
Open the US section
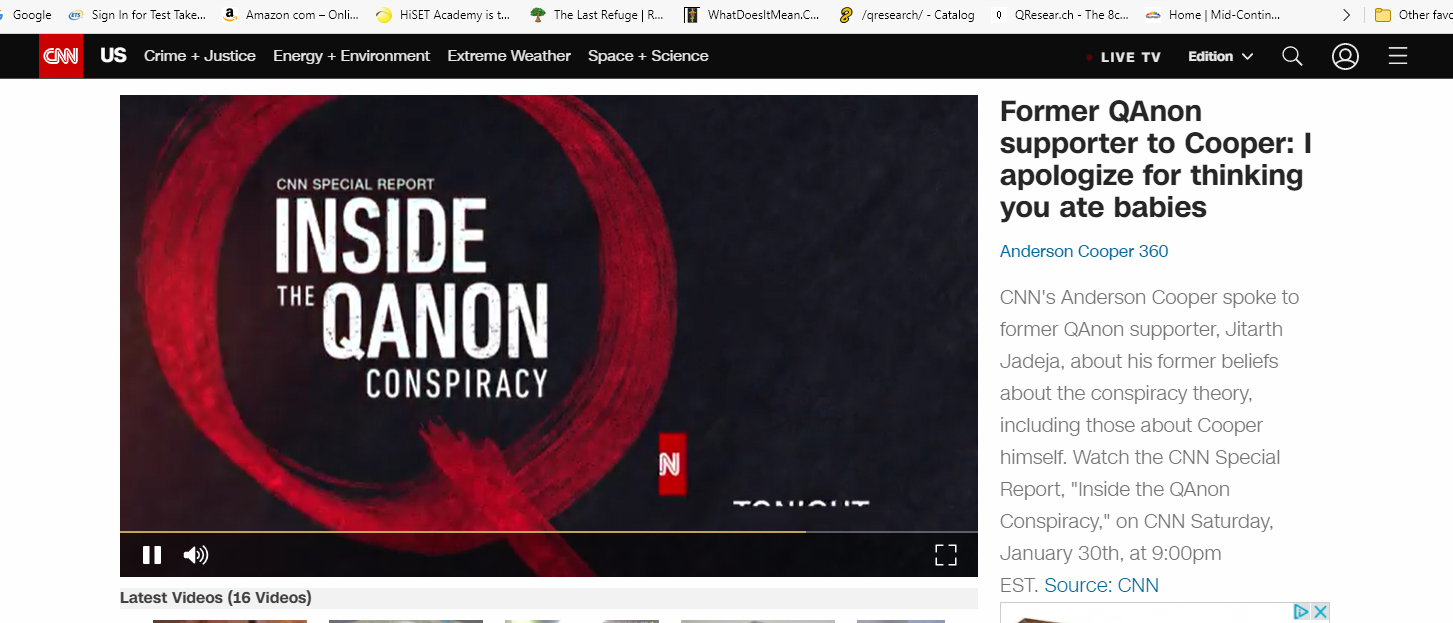pos(113,56)
